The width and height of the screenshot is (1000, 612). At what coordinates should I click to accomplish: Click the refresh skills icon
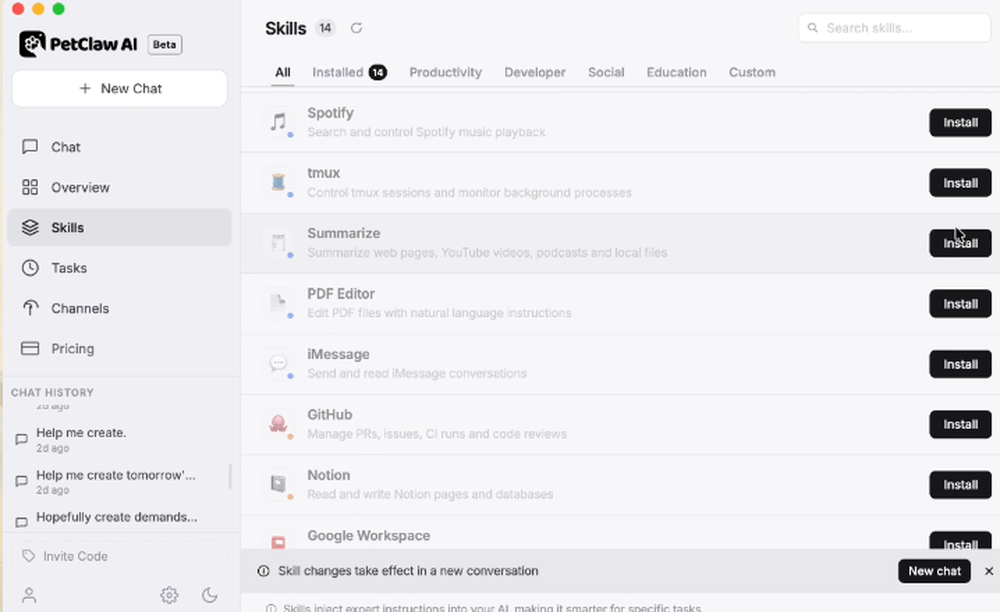point(357,28)
